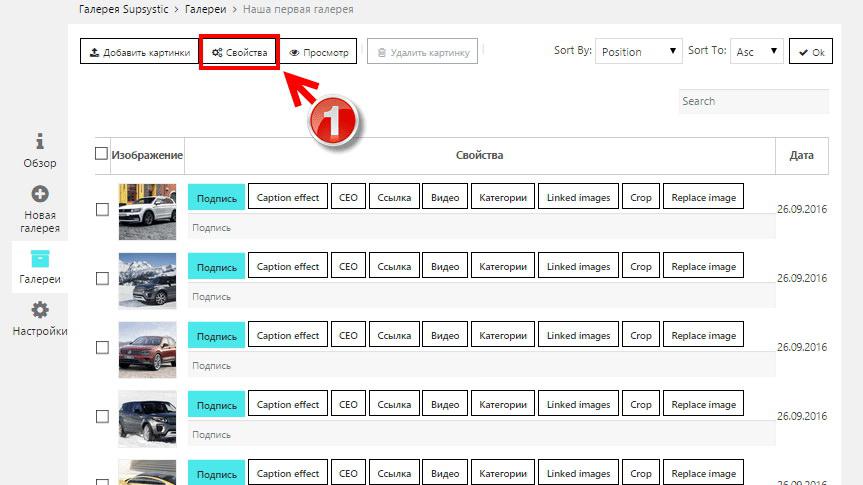Click the Добавить картинки upload button
863x485 pixels.
(139, 52)
